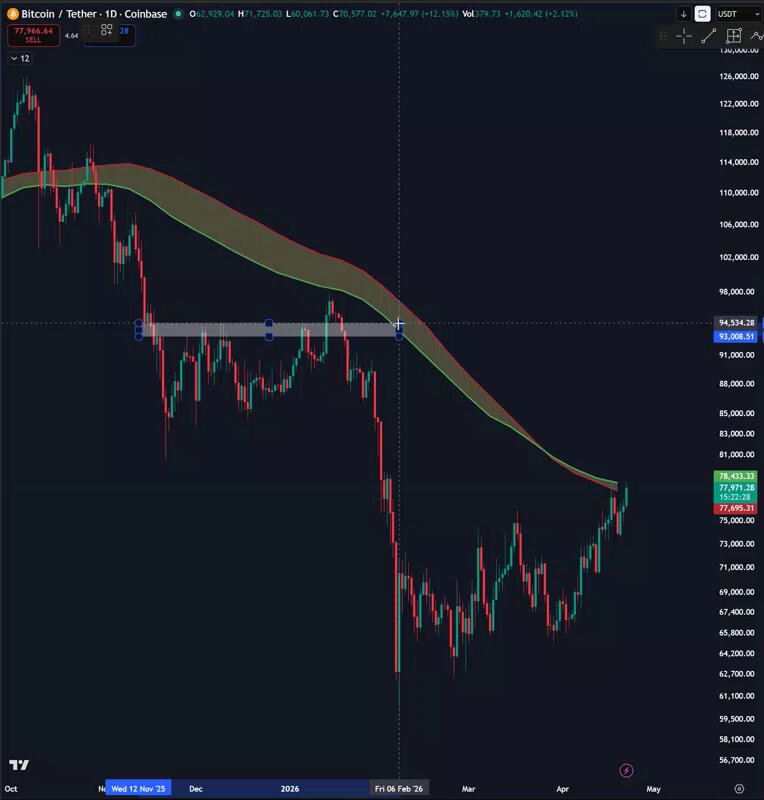This screenshot has width=764, height=800.
Task: Click the TradingView logo
Action: click(x=19, y=765)
